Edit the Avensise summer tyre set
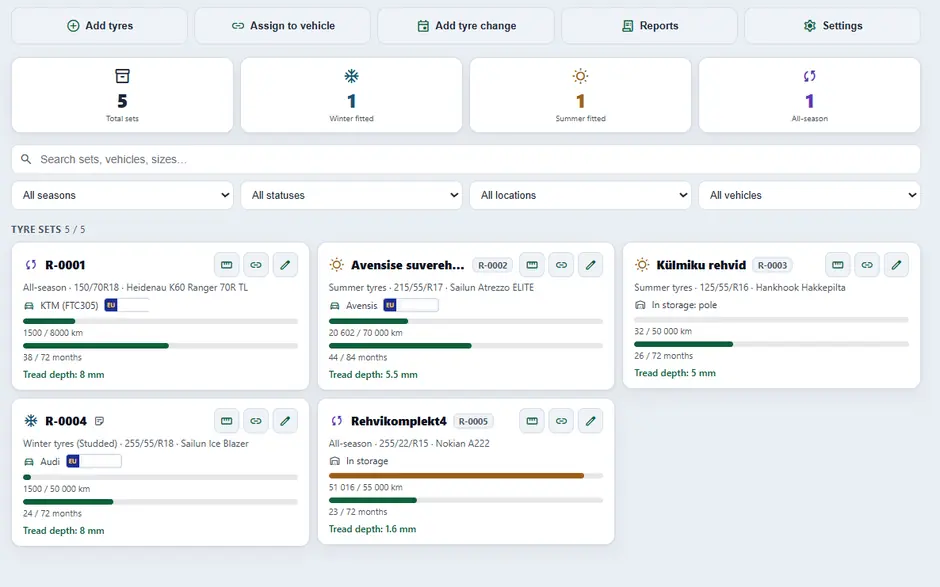This screenshot has height=587, width=940. [x=590, y=265]
